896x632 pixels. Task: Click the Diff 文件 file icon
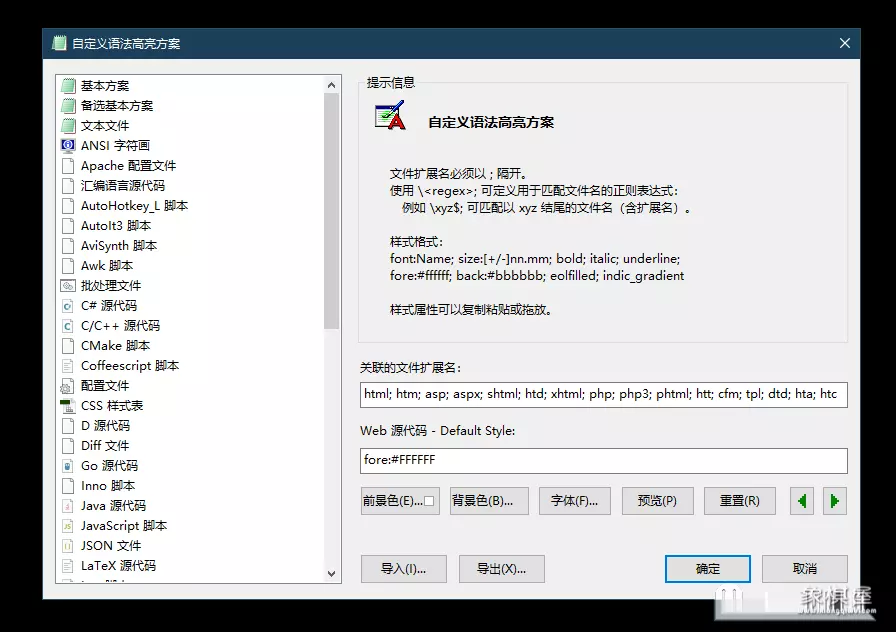coord(68,446)
